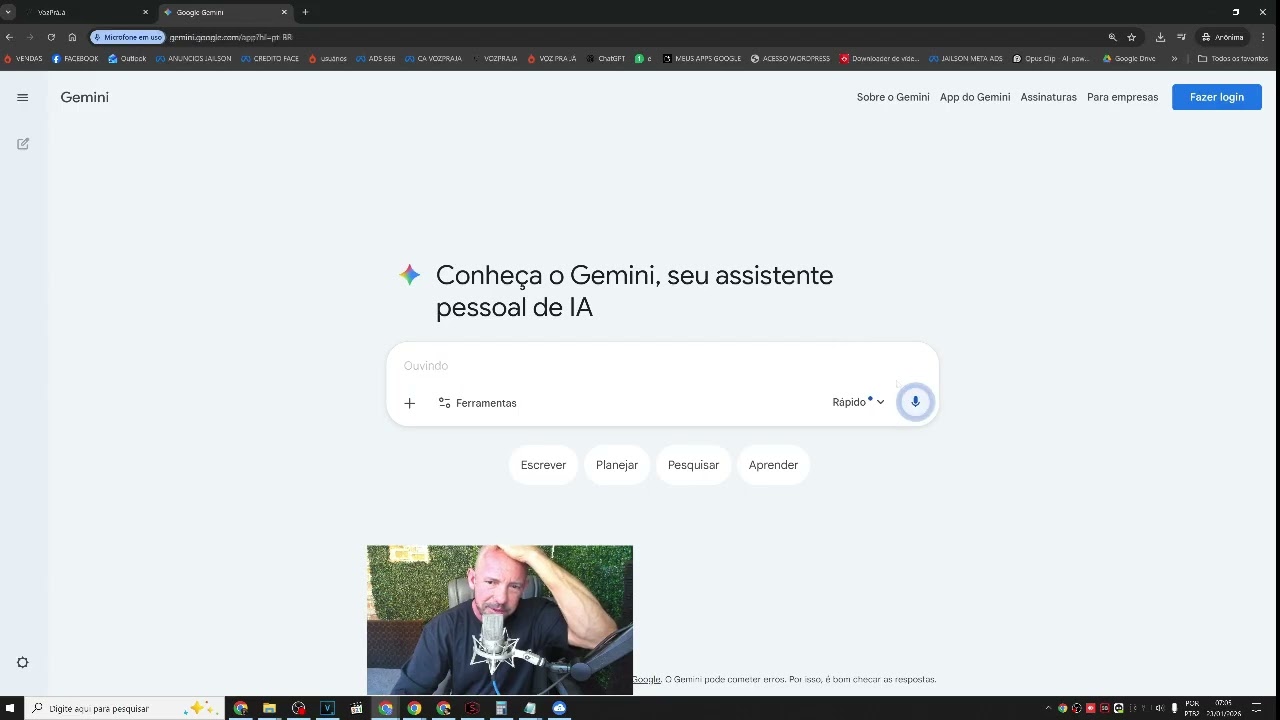Select the Escrever suggestion chip
This screenshot has height=720, width=1280.
[x=543, y=465]
